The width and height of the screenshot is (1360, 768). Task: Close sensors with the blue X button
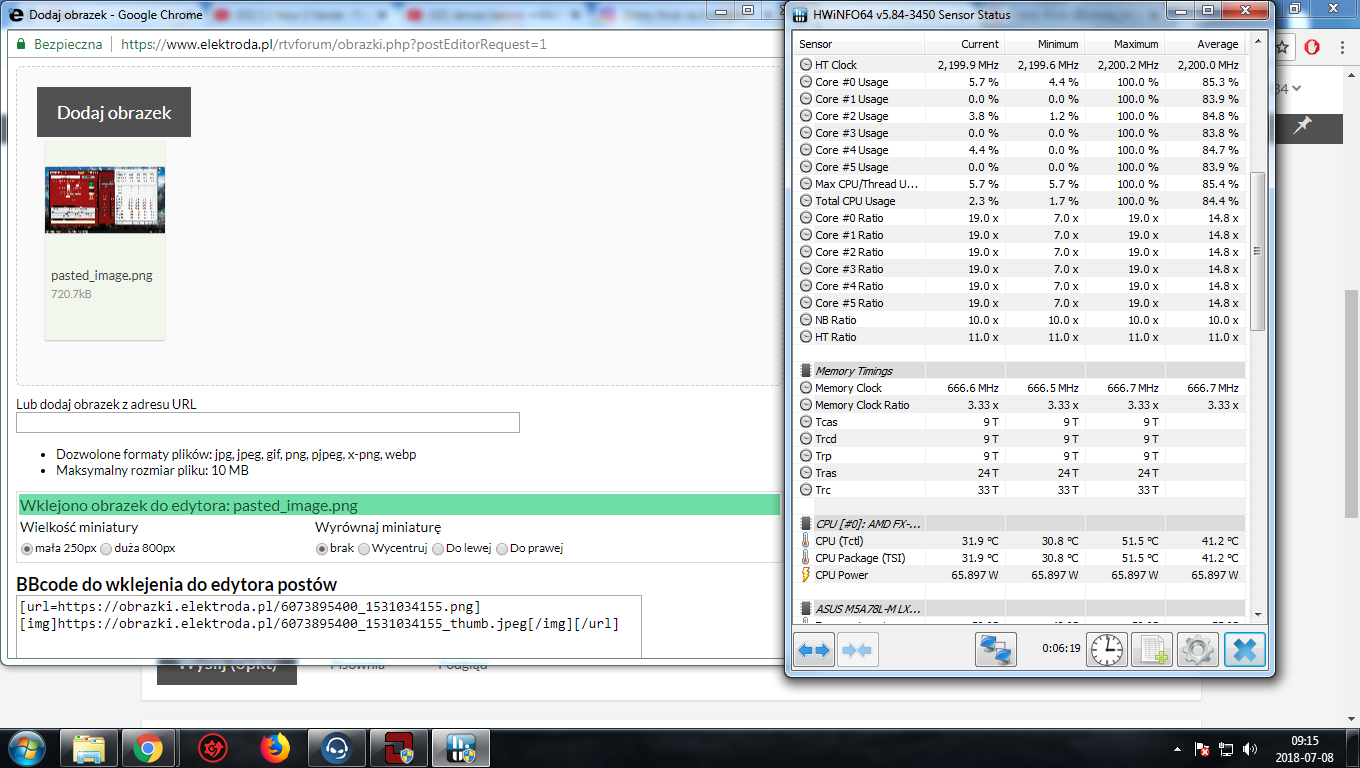1245,650
